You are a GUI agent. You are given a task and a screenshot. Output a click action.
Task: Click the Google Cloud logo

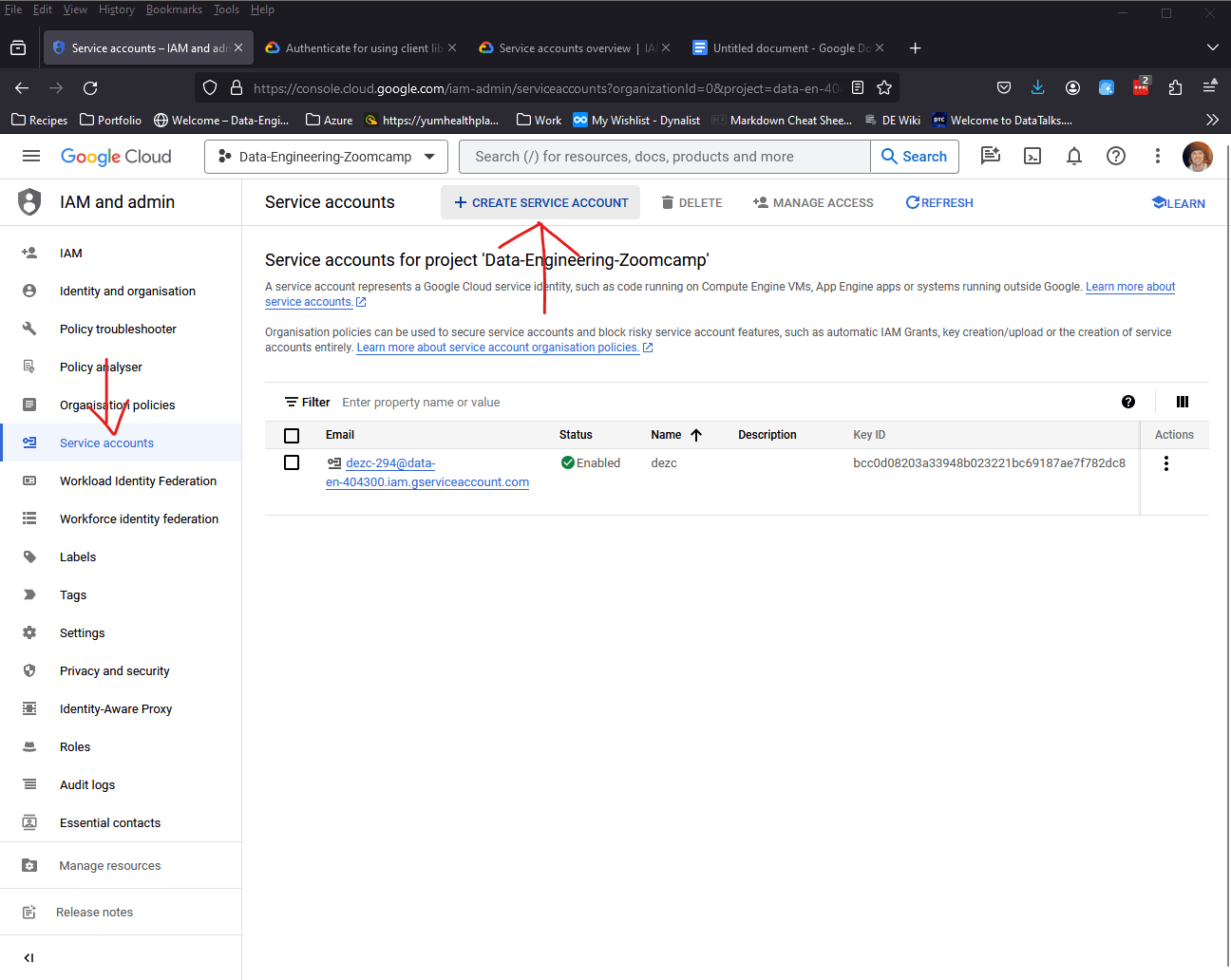116,157
